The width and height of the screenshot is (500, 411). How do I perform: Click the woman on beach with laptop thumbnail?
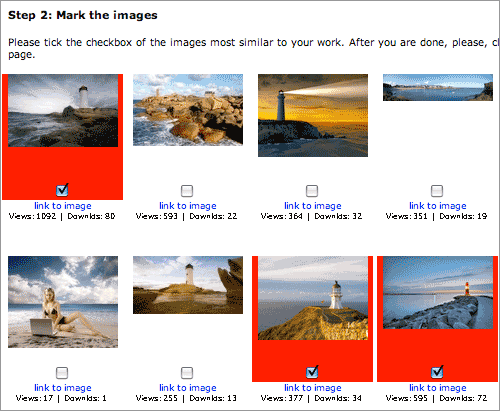click(x=63, y=302)
